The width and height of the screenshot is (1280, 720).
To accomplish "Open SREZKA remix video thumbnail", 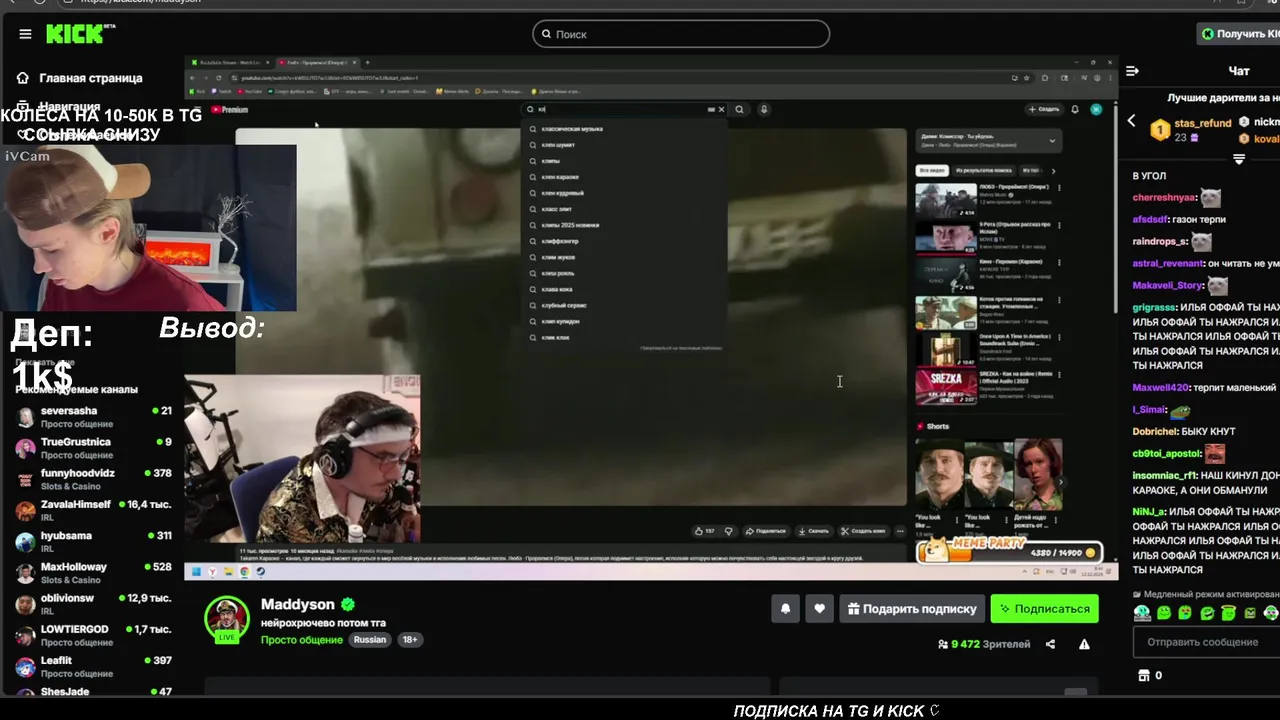I will click(946, 387).
